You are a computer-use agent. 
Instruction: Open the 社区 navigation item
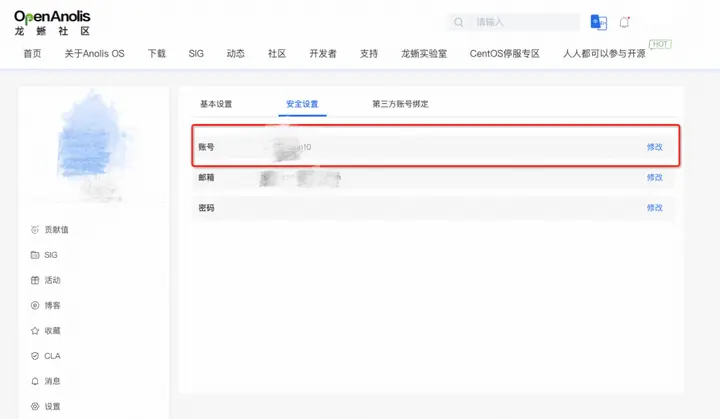tap(277, 54)
